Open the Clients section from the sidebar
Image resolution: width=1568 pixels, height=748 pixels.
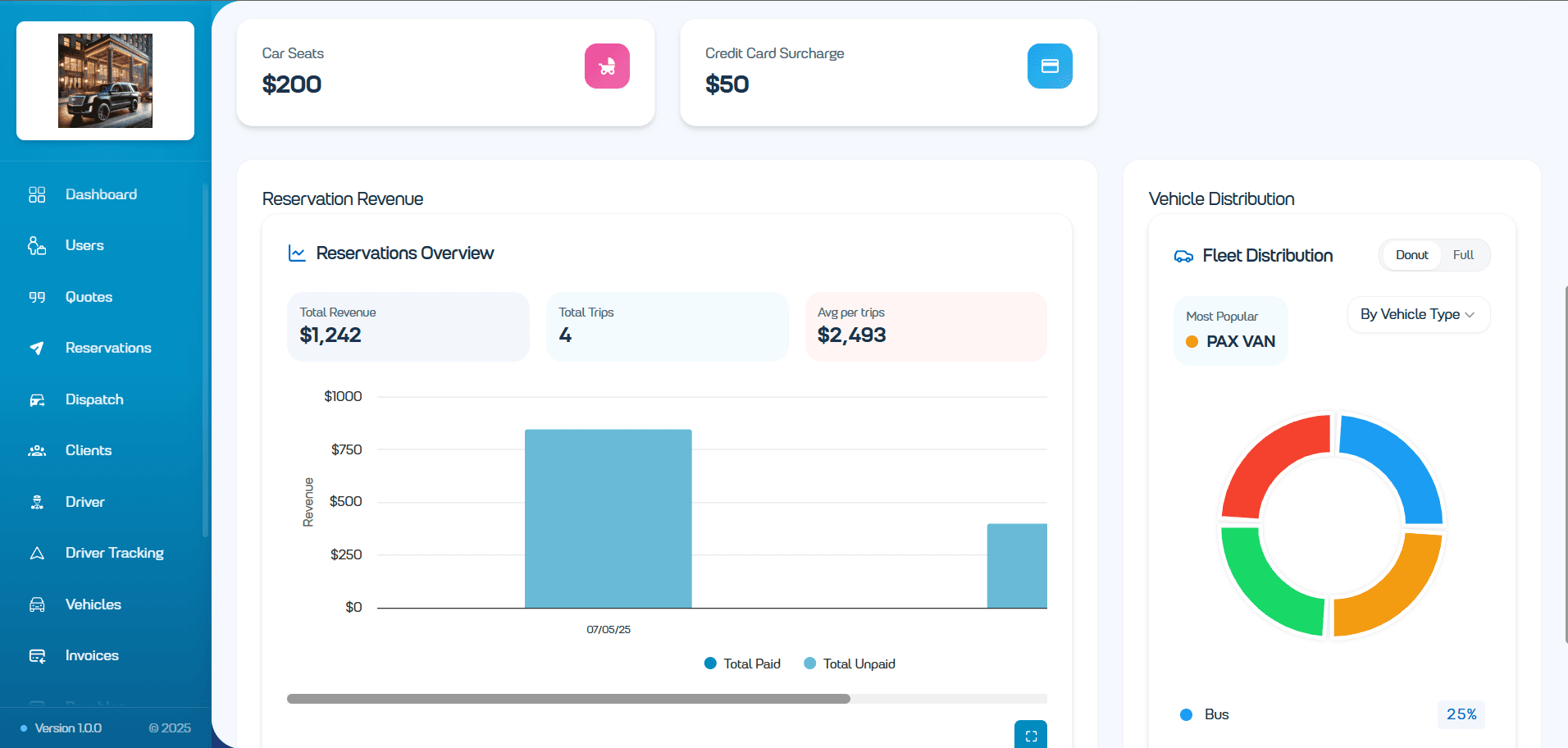point(88,450)
